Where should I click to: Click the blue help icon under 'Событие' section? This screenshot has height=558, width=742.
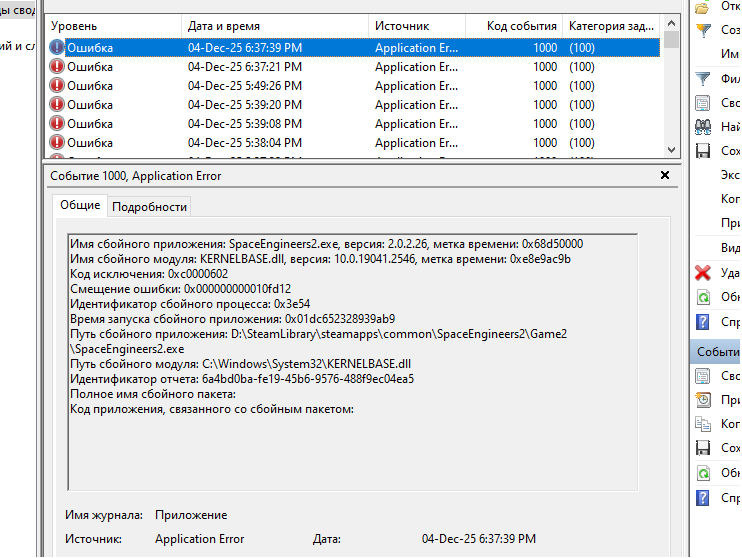coord(704,497)
